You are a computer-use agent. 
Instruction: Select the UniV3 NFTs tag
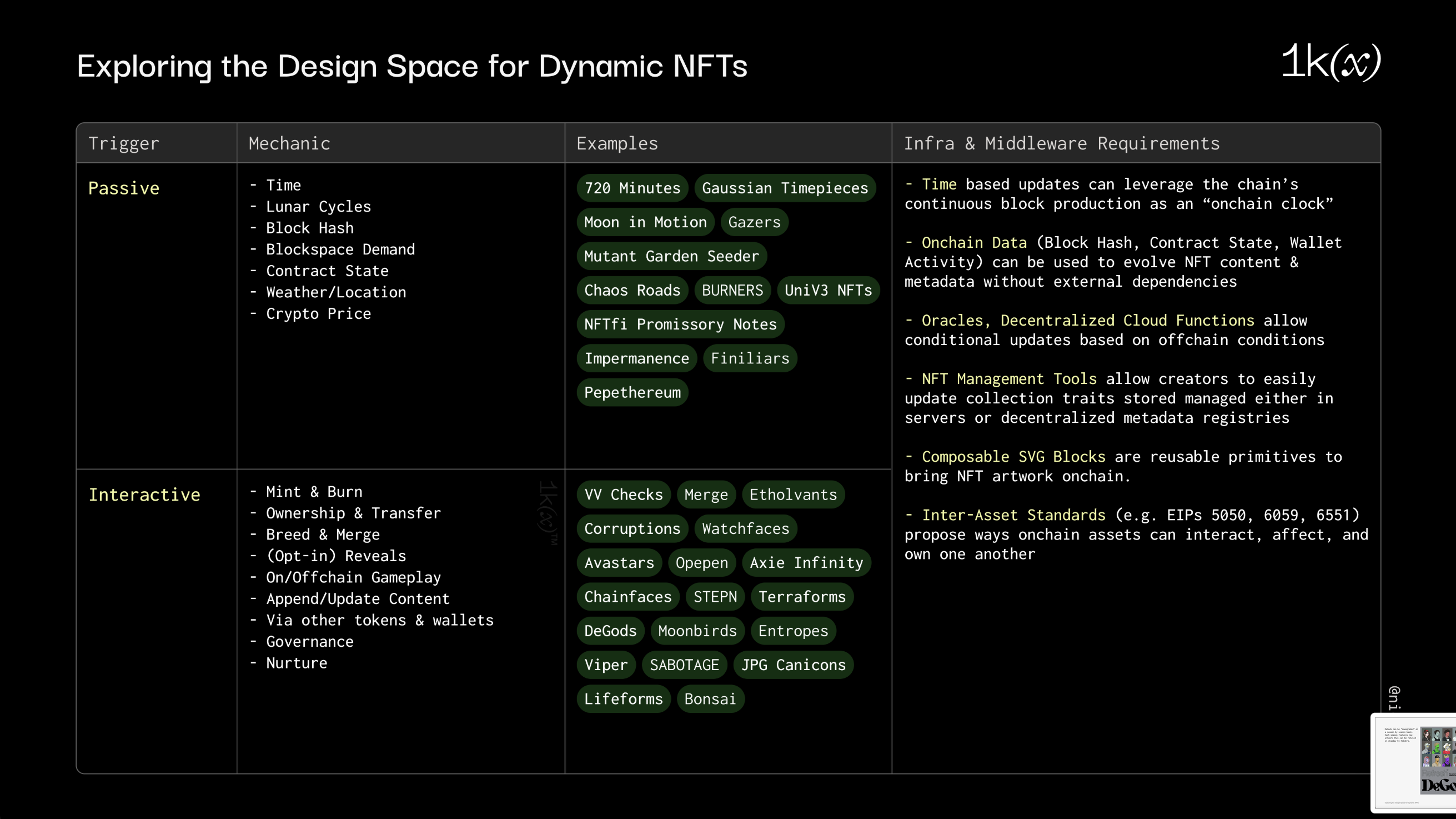tap(827, 291)
